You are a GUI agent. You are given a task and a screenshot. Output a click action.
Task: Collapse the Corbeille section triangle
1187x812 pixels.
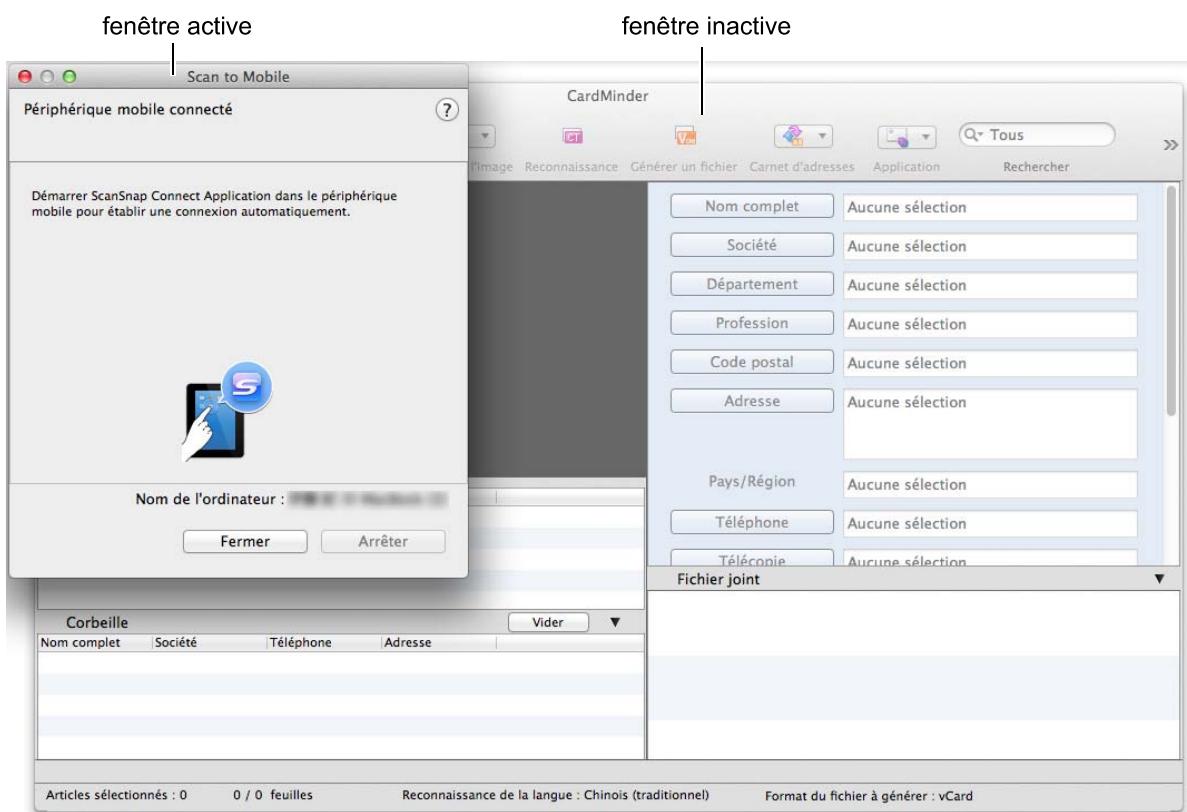615,622
